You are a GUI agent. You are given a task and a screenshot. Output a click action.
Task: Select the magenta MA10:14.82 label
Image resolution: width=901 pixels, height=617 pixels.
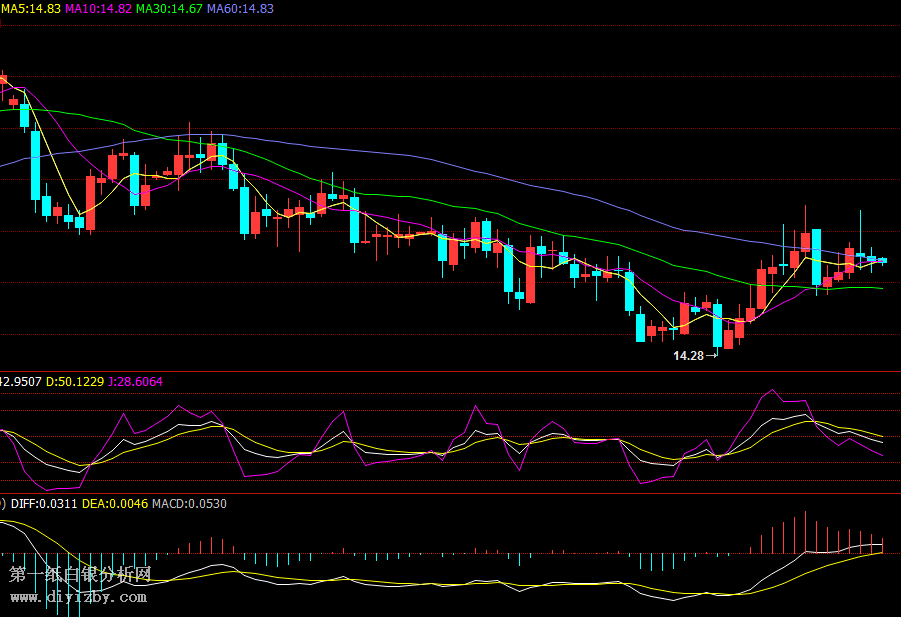98,8
